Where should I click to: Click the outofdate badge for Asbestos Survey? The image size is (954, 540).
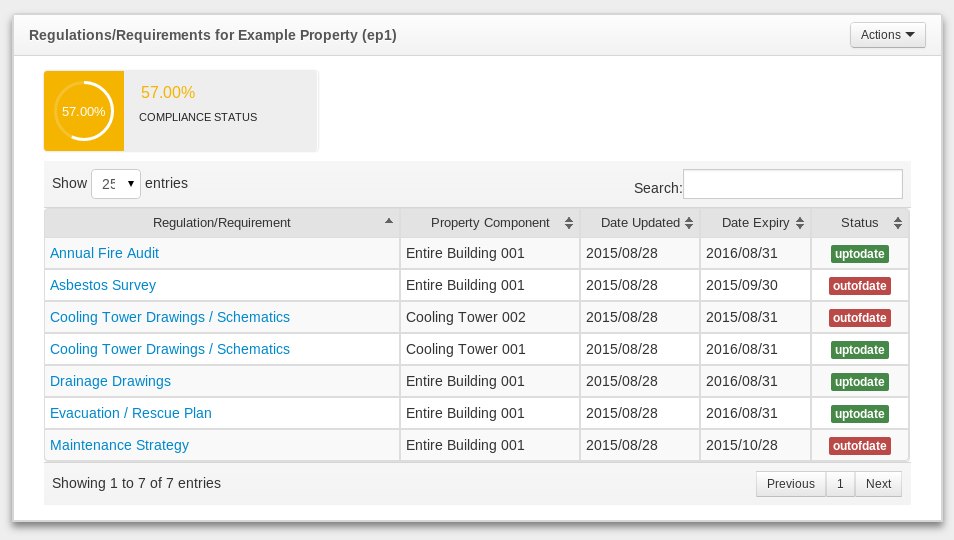coord(859,286)
